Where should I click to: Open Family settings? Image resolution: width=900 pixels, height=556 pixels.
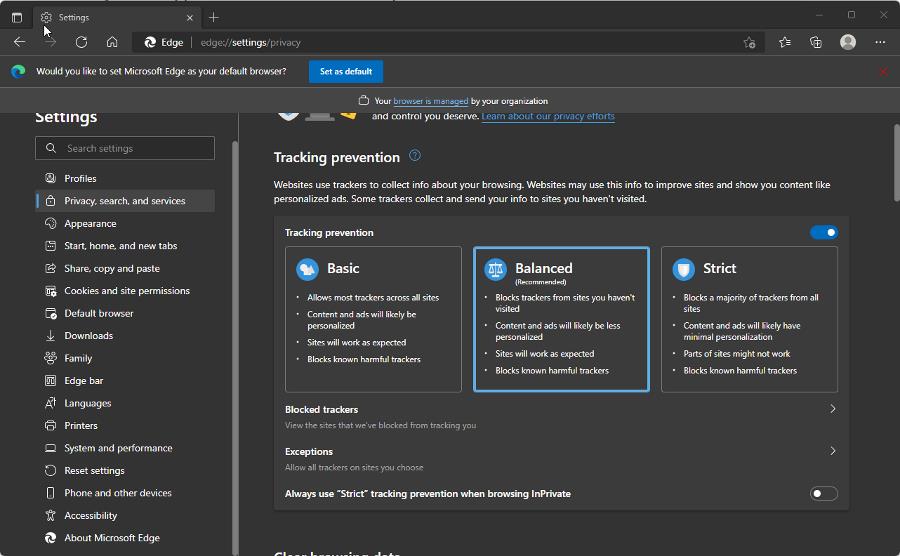coord(125,358)
